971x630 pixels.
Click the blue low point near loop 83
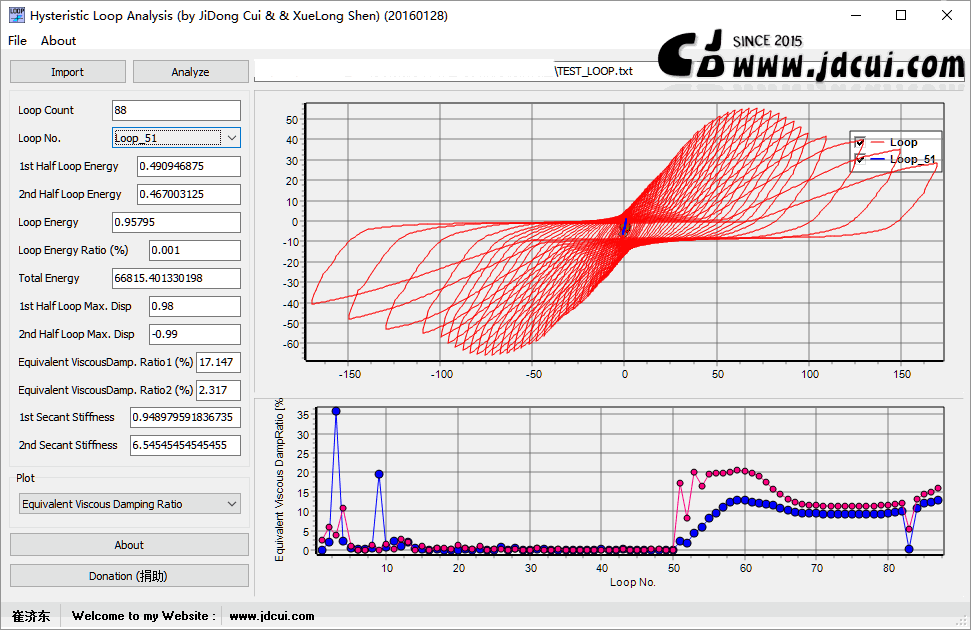(x=909, y=549)
